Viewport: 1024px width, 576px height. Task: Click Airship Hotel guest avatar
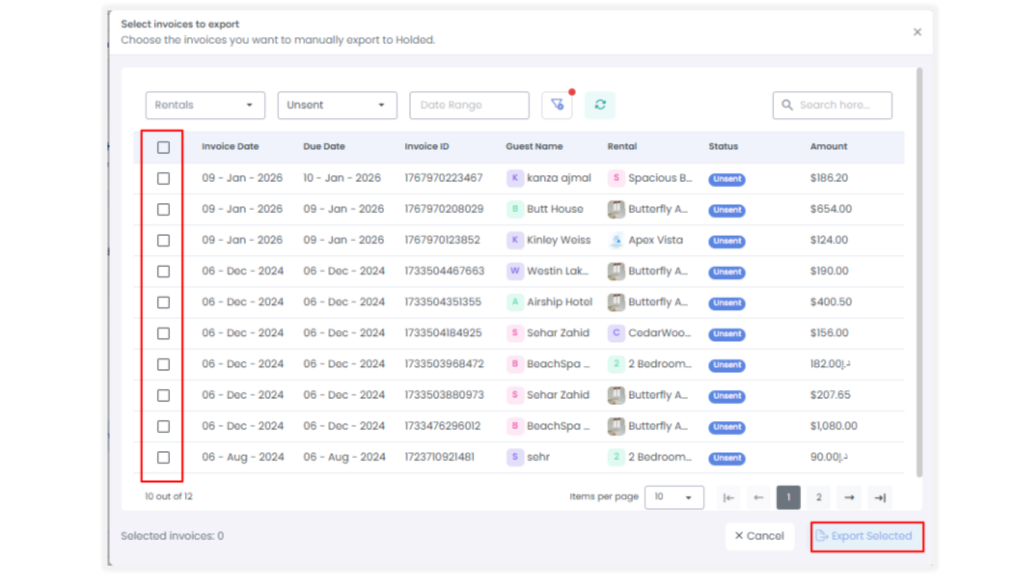(515, 302)
